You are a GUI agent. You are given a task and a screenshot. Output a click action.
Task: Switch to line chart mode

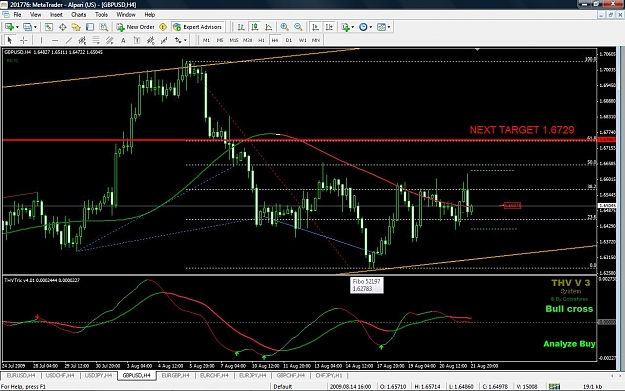269,27
